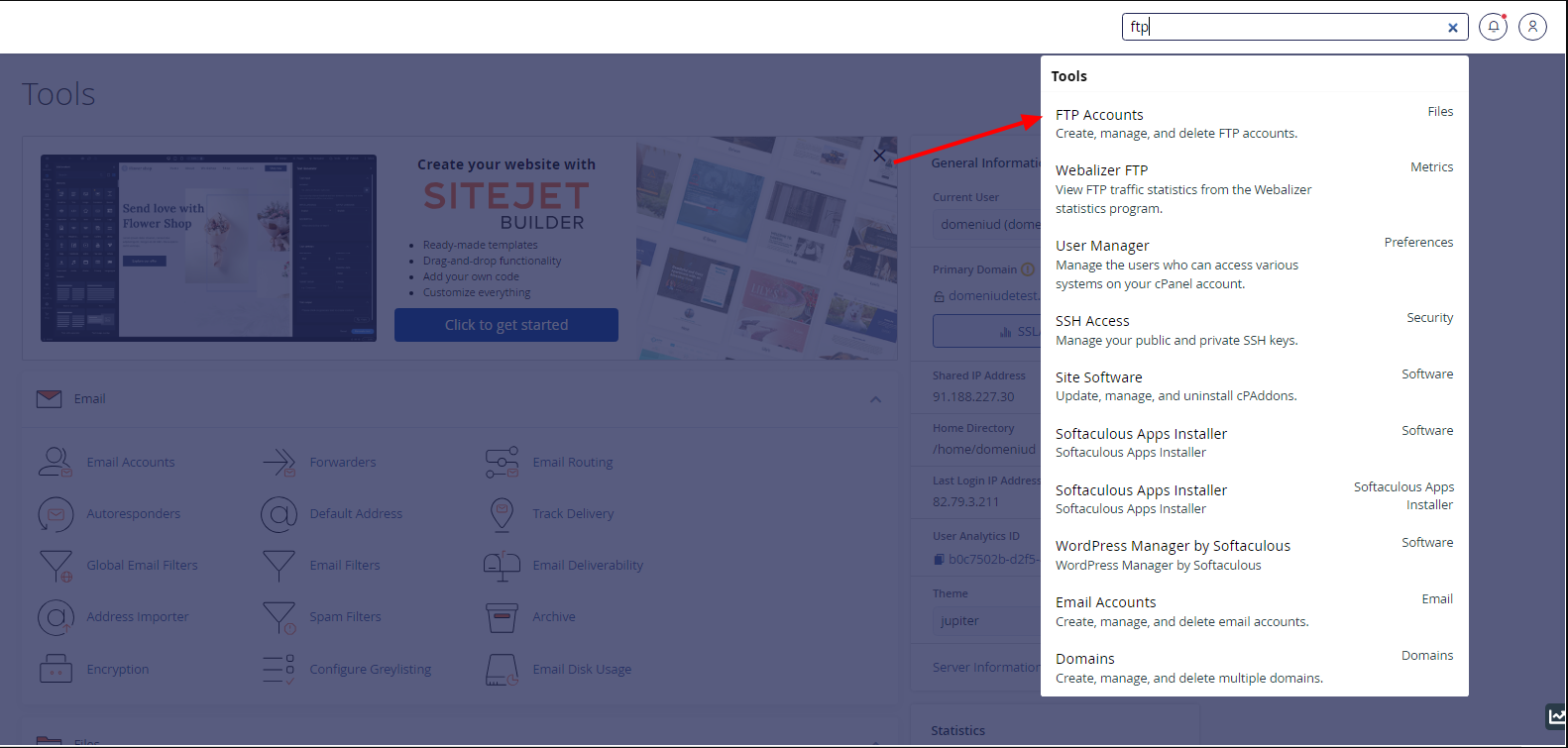Open the Spam Filters link

345,616
